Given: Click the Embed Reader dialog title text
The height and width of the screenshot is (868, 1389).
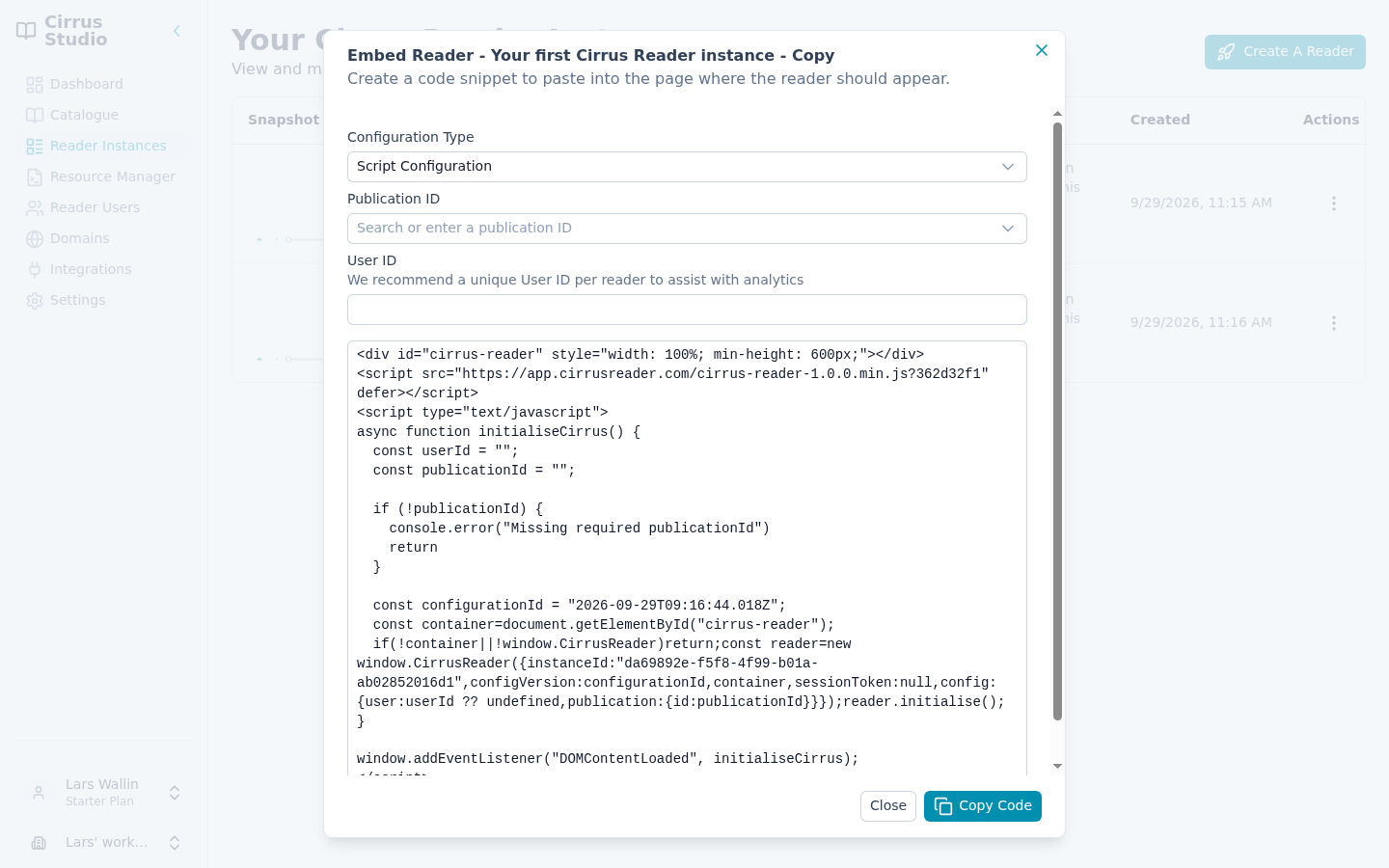Looking at the screenshot, I should click(590, 56).
